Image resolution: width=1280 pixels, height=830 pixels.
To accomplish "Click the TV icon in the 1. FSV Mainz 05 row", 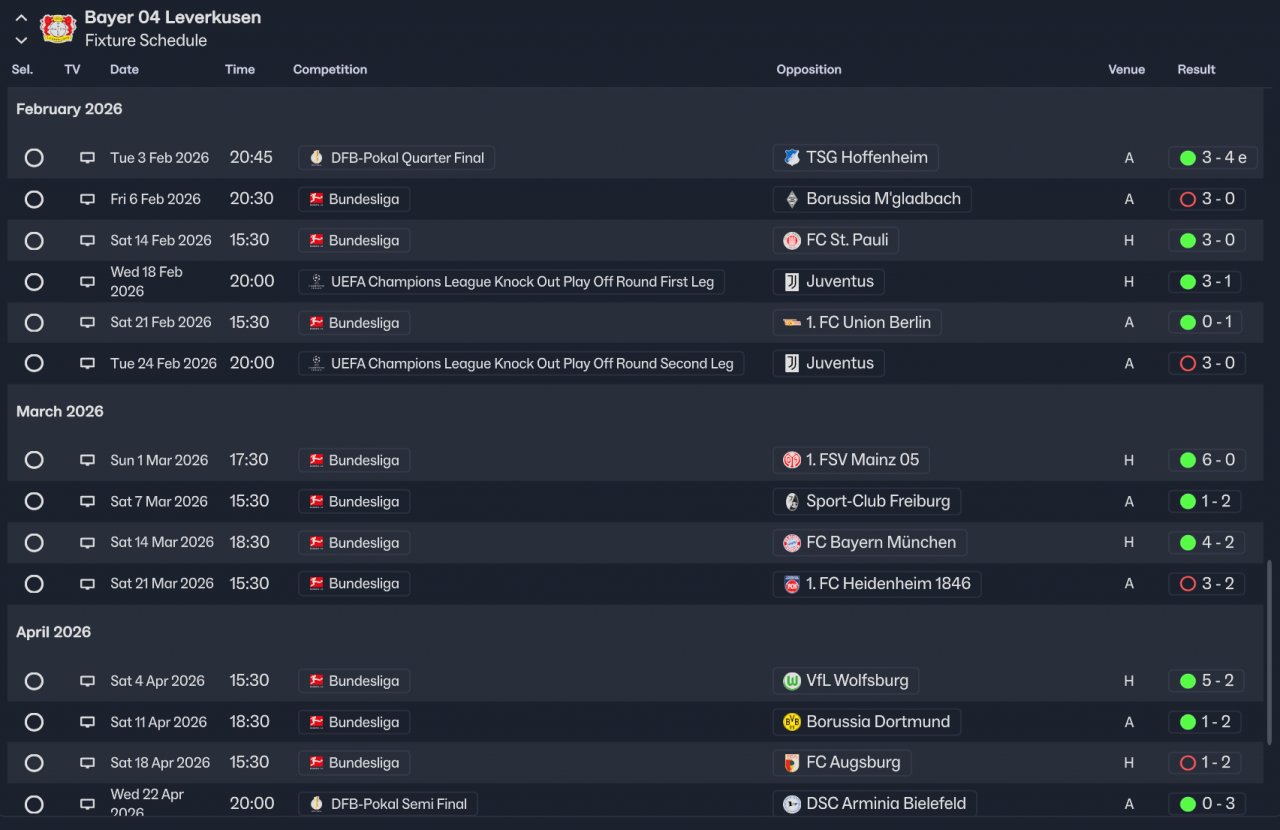I will click(88, 461).
